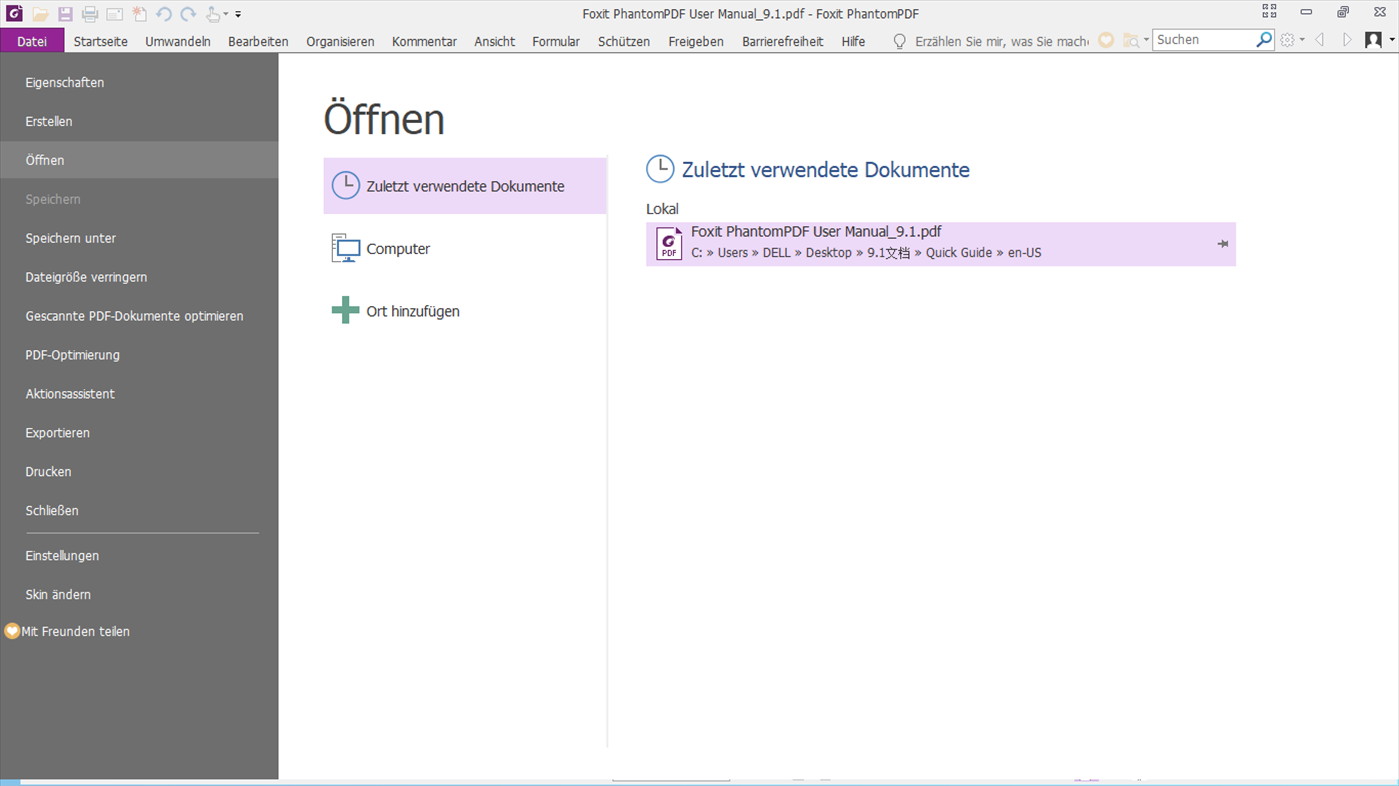Click the fullscreen ribbon toggle icon in the title bar

coord(1269,12)
